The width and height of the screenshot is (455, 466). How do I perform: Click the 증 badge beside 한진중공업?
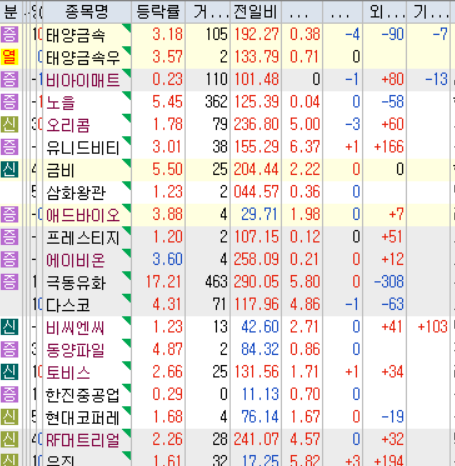click(9, 395)
